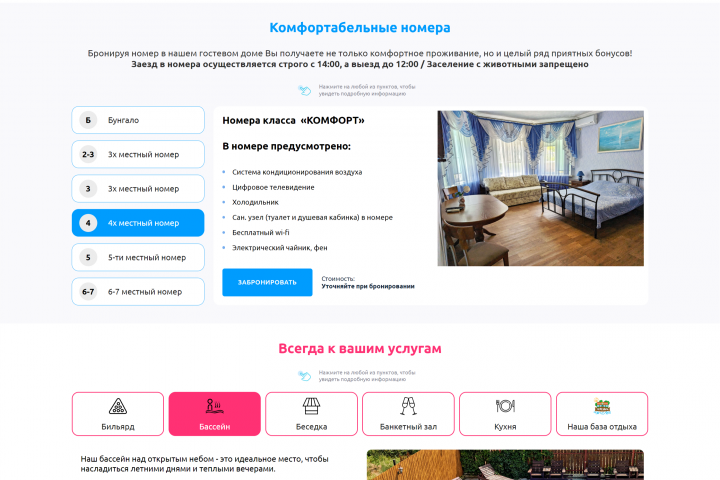Viewport: 720px width, 480px height.
Task: Click the pool photo below services
Action: coord(505,465)
